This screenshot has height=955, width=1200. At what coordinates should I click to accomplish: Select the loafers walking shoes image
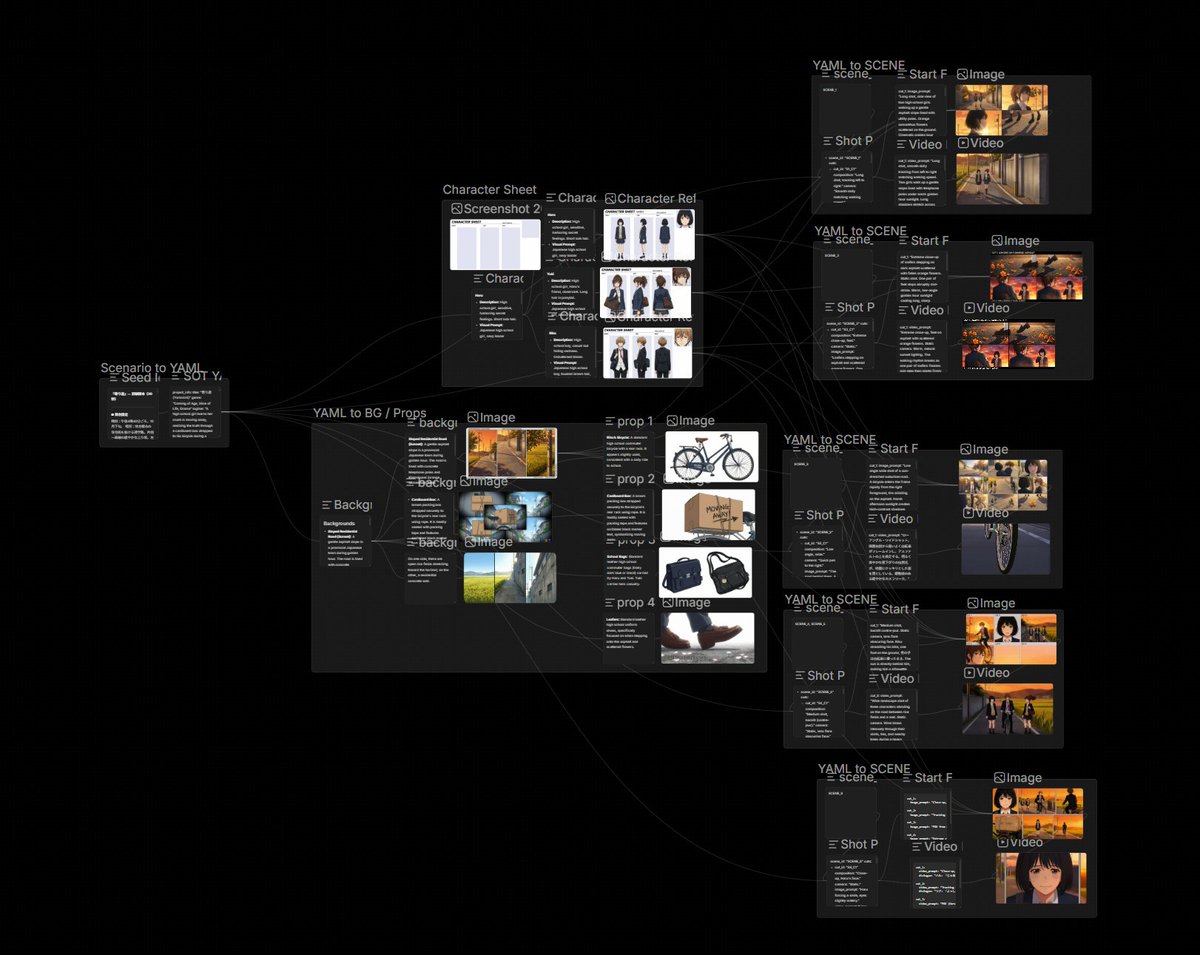coord(707,638)
